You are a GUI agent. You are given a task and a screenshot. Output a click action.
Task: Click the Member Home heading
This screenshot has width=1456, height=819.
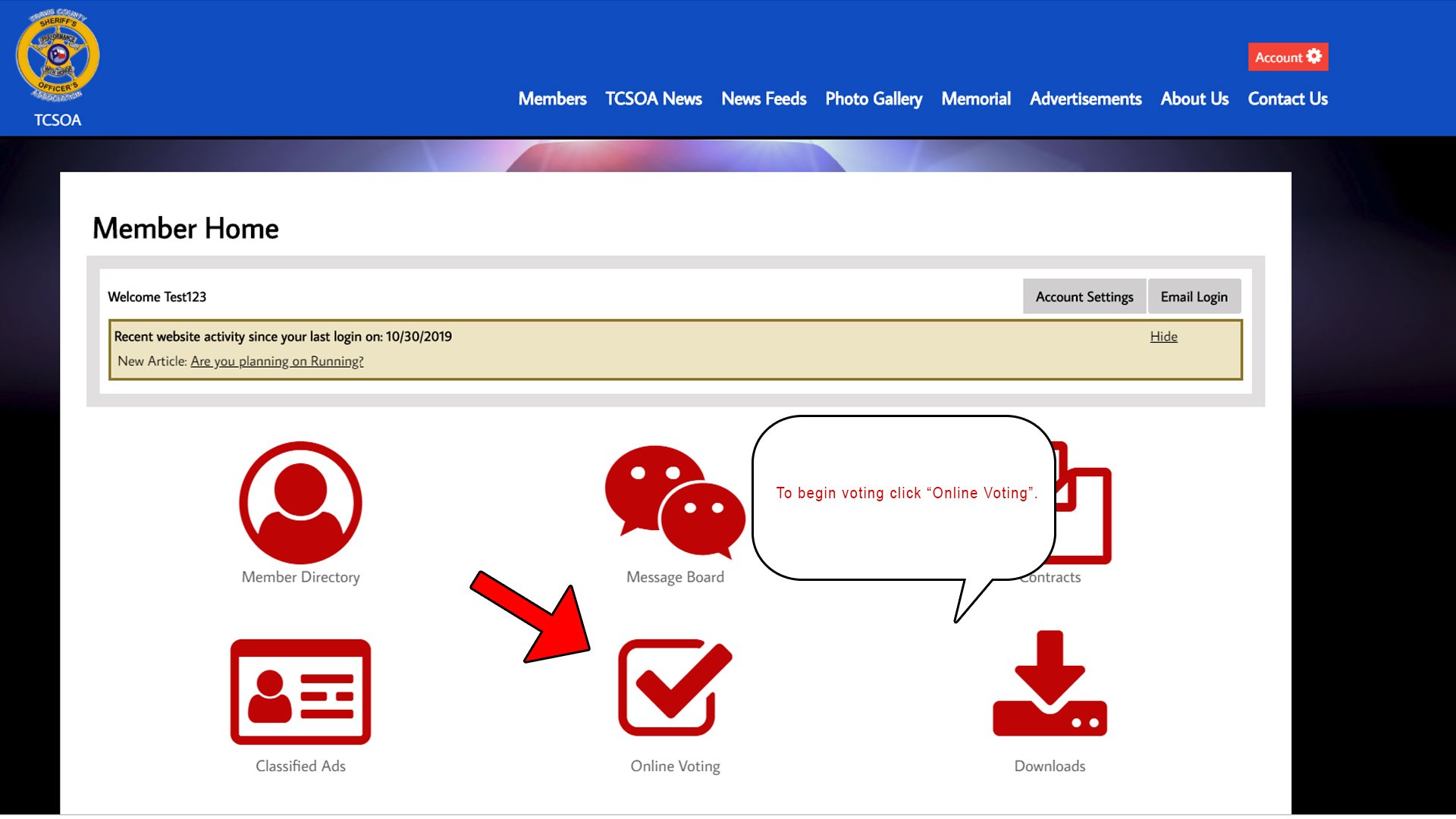click(186, 228)
